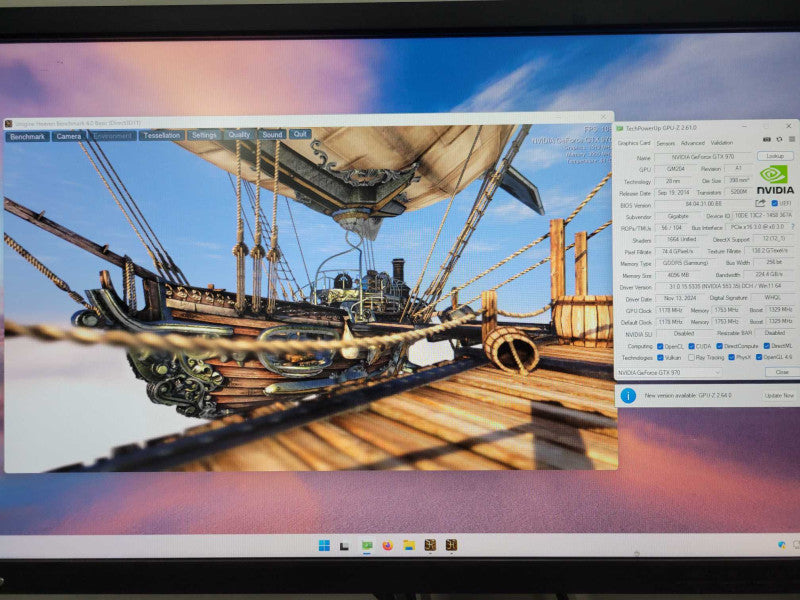Take a GPU-Z screenshot with camera icon
This screenshot has height=600, width=800.
coord(766,139)
